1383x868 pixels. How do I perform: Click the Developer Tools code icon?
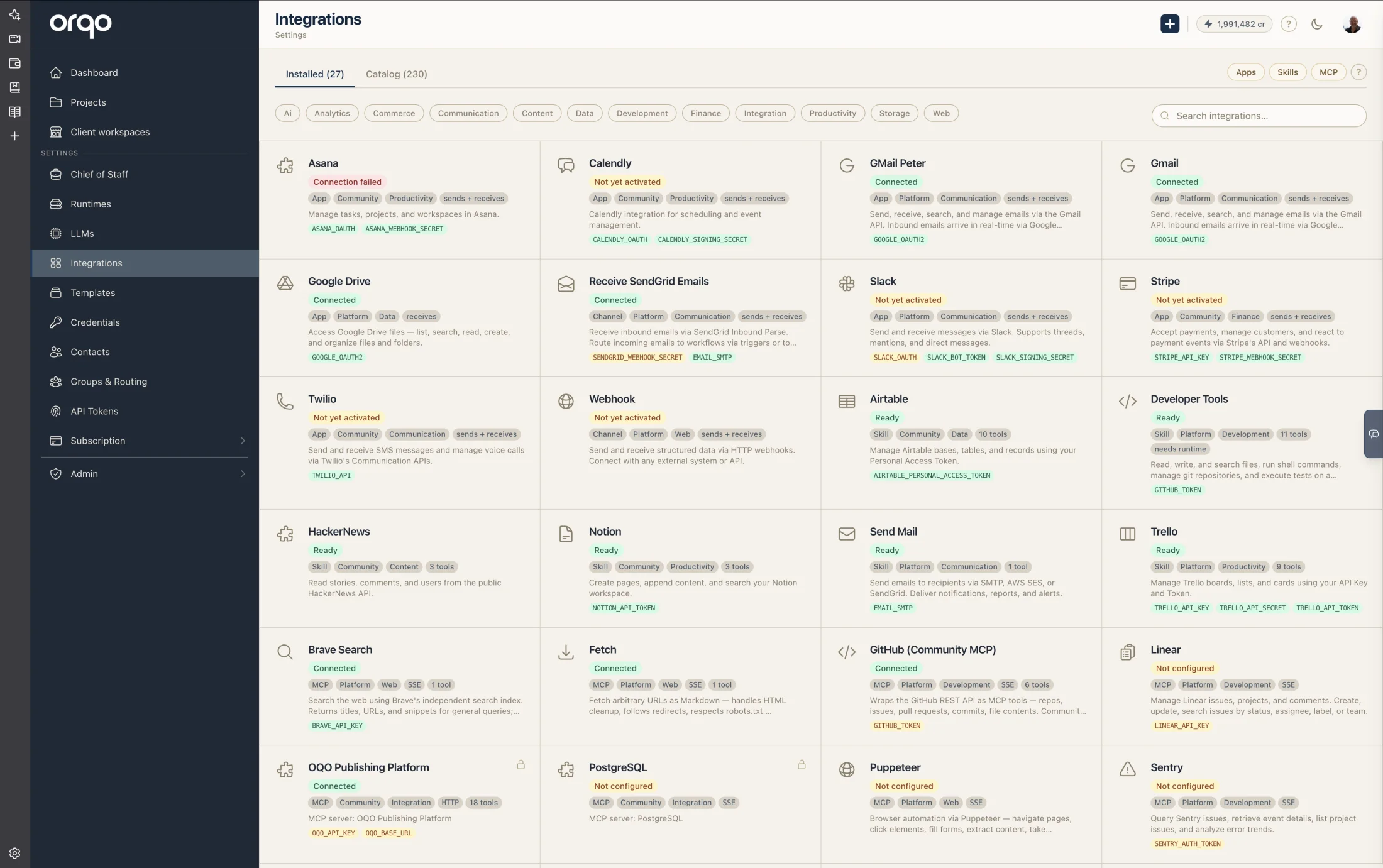point(1128,401)
